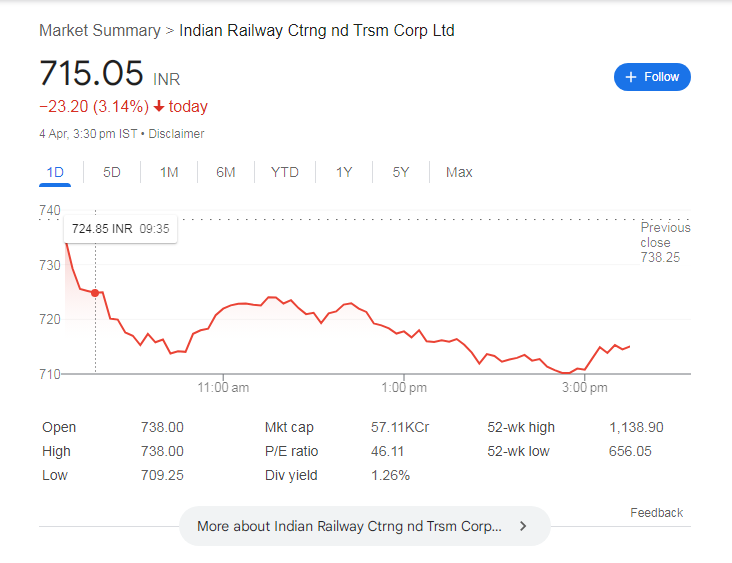732x563 pixels.
Task: Click the Feedback link
Action: [x=656, y=513]
